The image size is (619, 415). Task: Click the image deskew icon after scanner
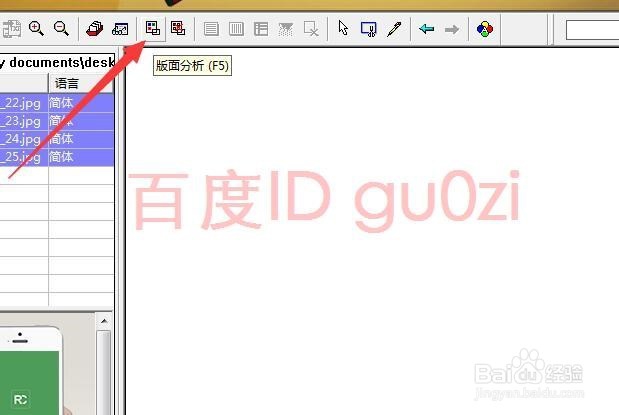tap(120, 29)
